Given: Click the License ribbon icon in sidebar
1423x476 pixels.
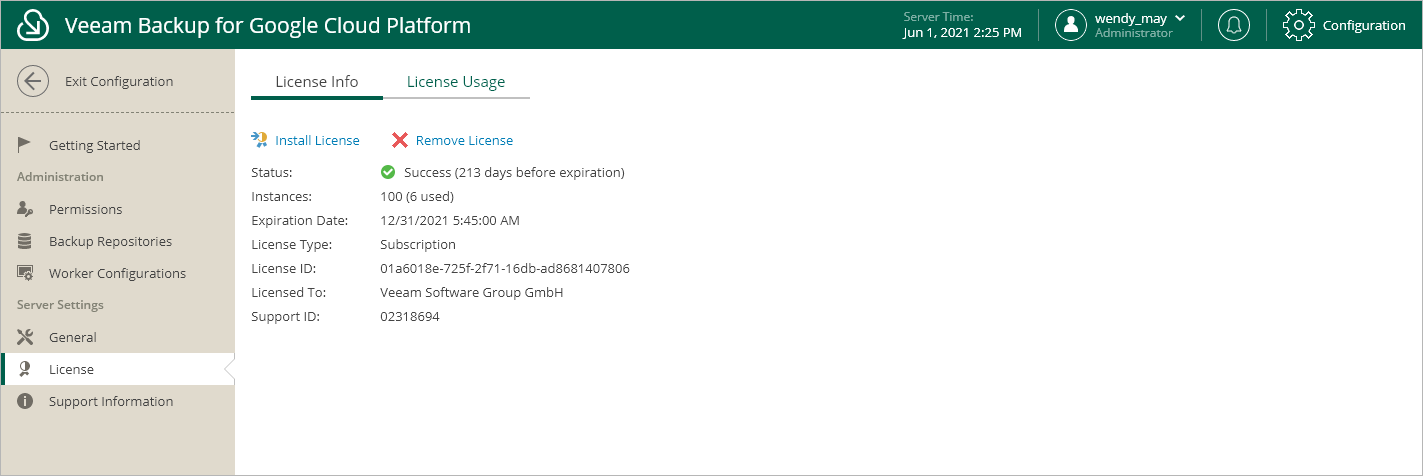Looking at the screenshot, I should point(25,369).
